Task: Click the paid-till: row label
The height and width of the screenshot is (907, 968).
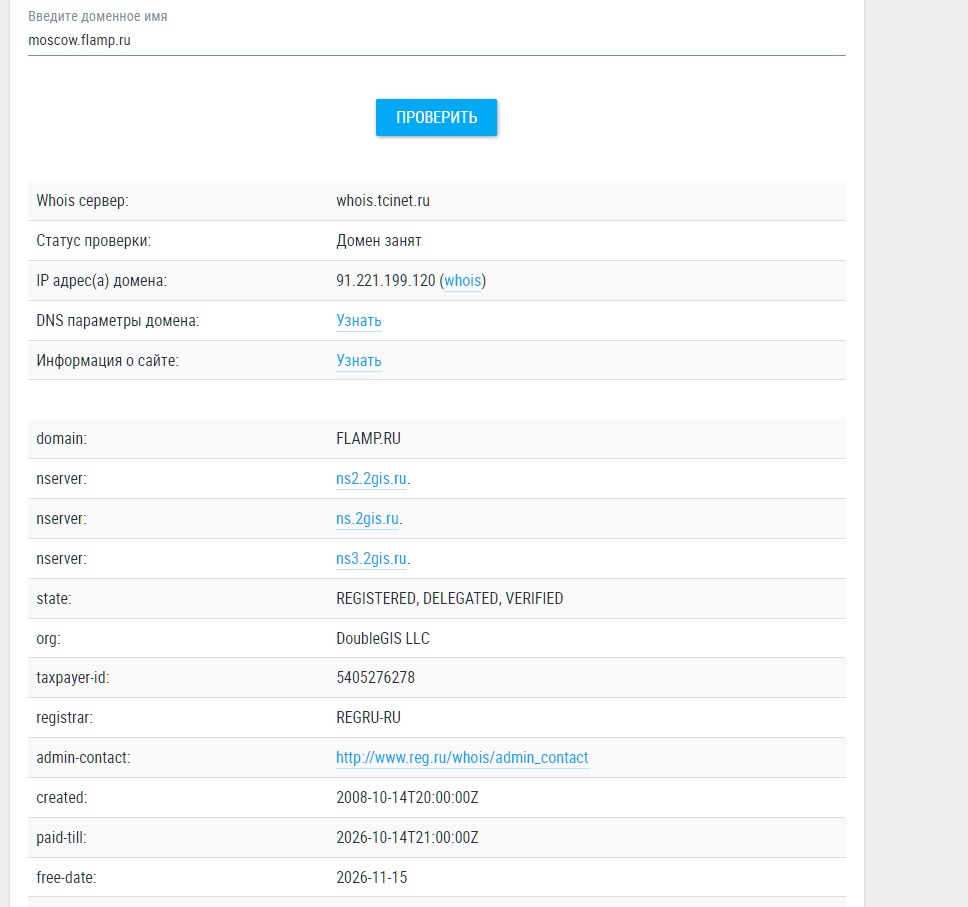Action: (x=61, y=838)
